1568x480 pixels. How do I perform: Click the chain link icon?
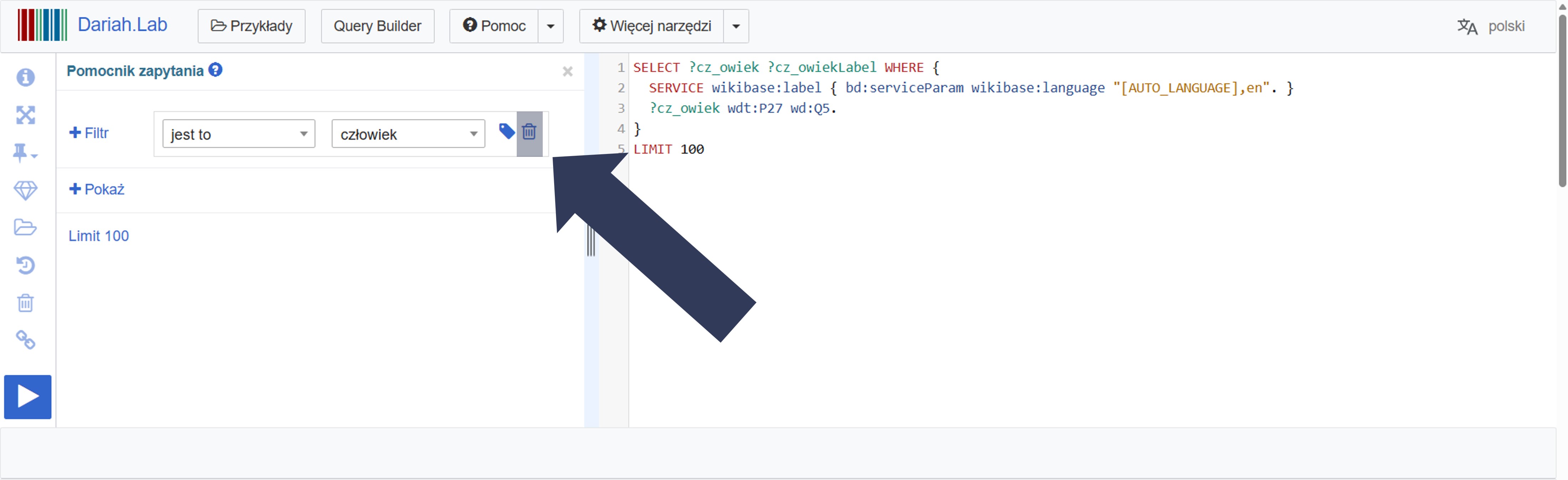[26, 340]
